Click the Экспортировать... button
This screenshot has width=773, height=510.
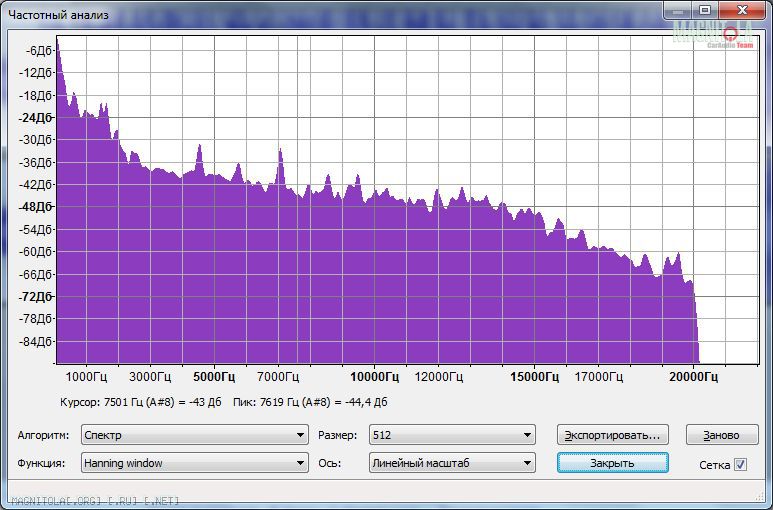point(613,435)
